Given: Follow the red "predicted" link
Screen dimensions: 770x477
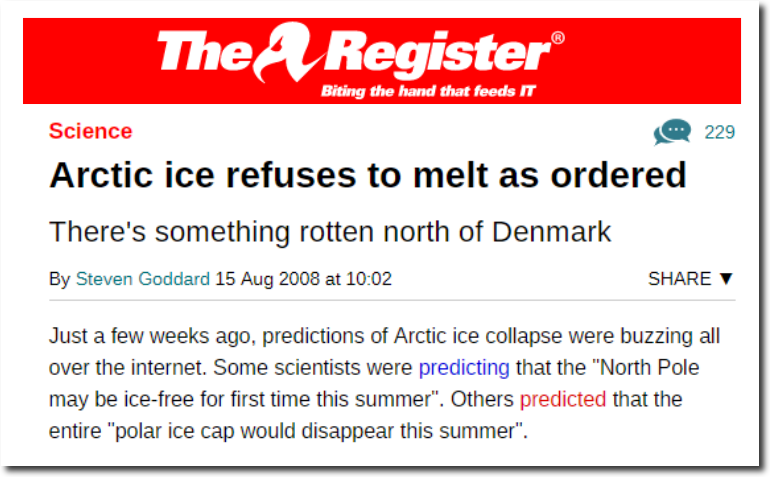Looking at the screenshot, I should pos(563,399).
